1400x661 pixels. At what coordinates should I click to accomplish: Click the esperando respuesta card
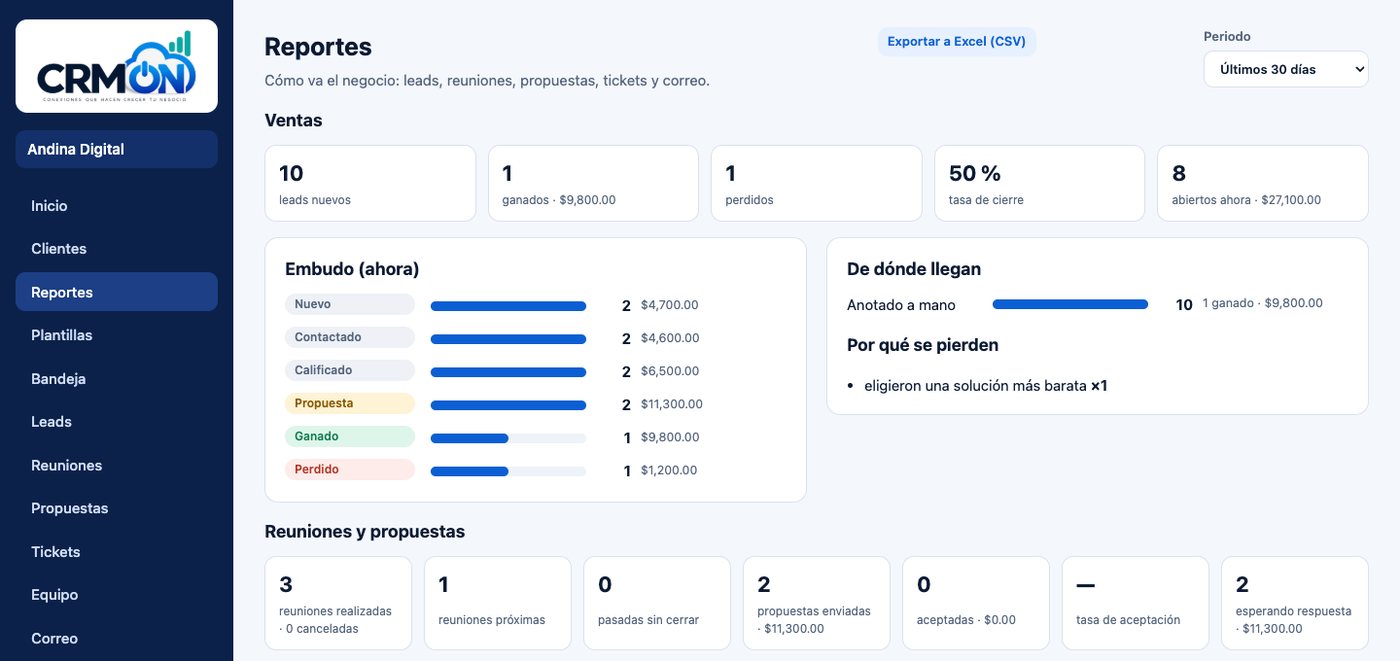(1295, 603)
